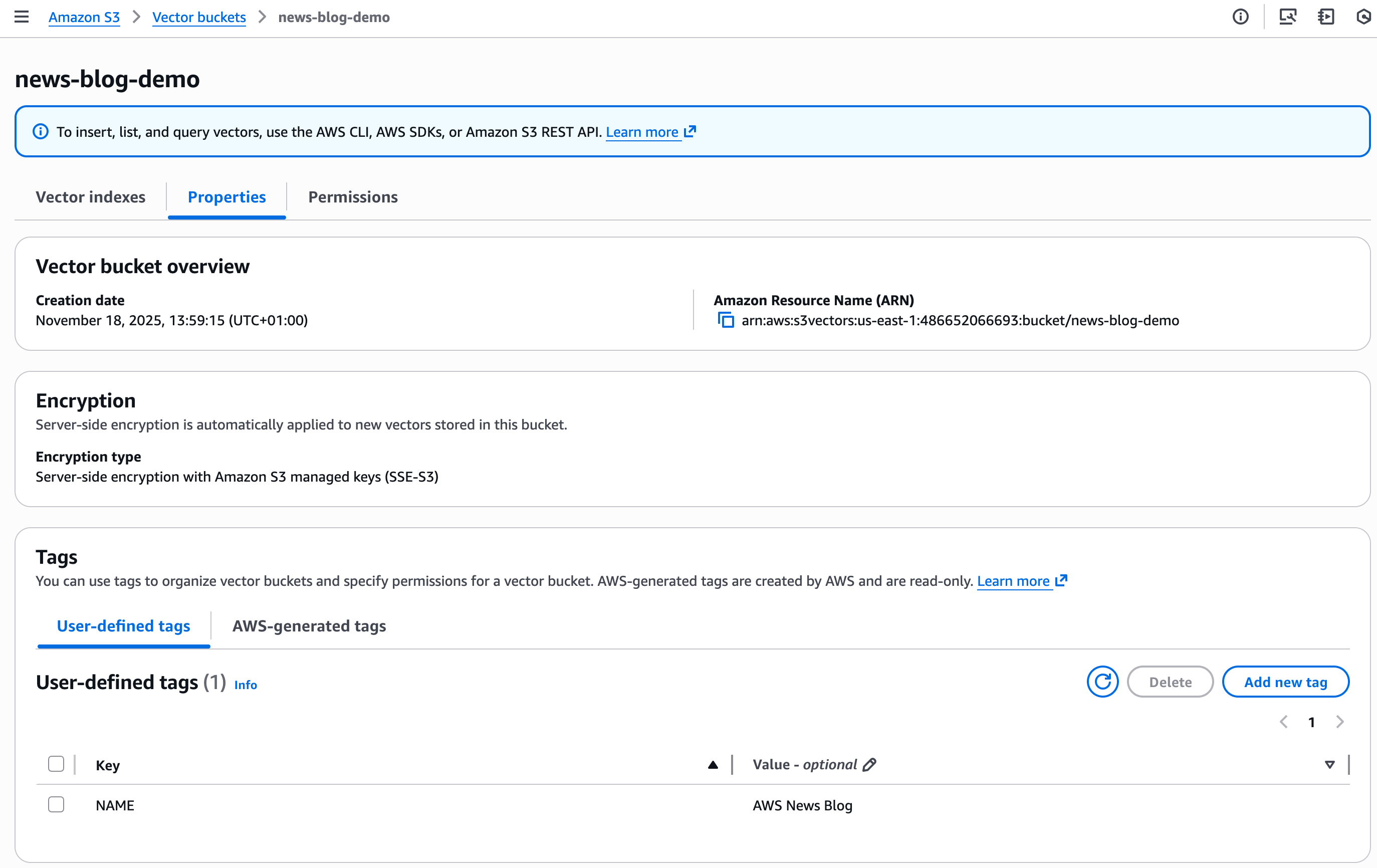Sort by Value column arrow

(x=1329, y=764)
